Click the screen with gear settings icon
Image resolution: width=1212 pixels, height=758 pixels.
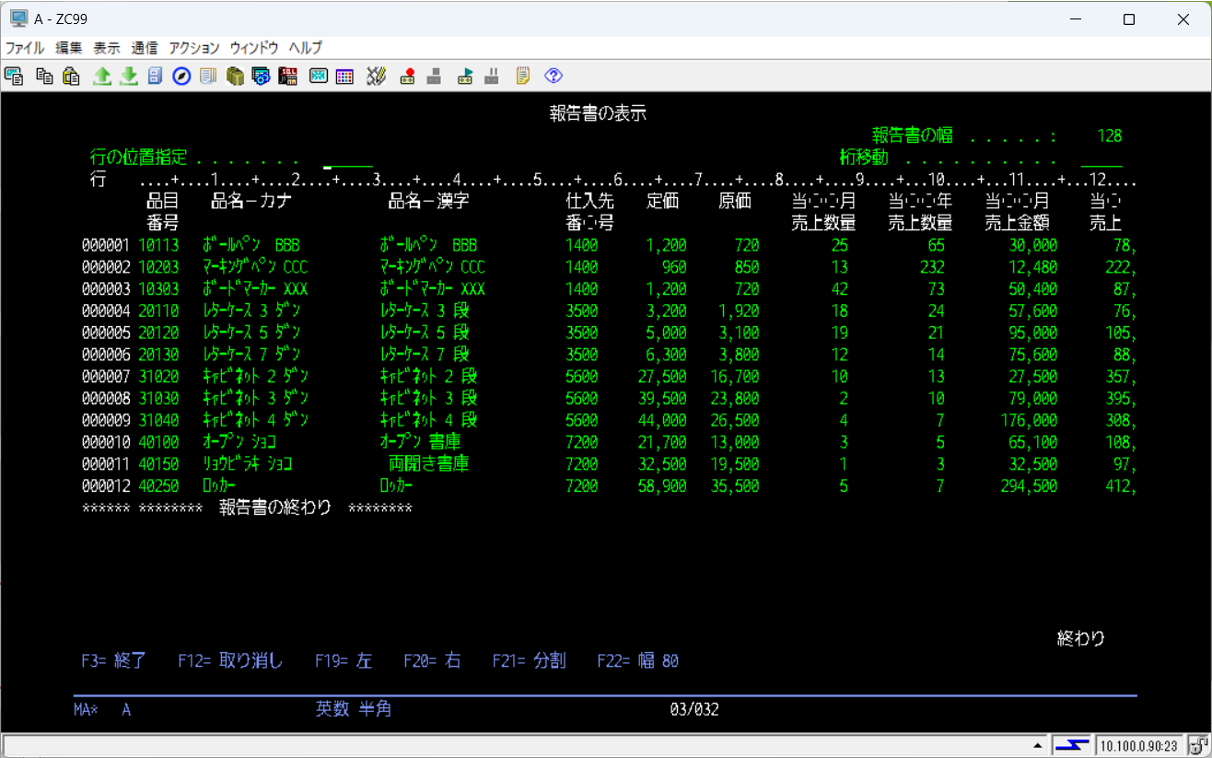(261, 76)
